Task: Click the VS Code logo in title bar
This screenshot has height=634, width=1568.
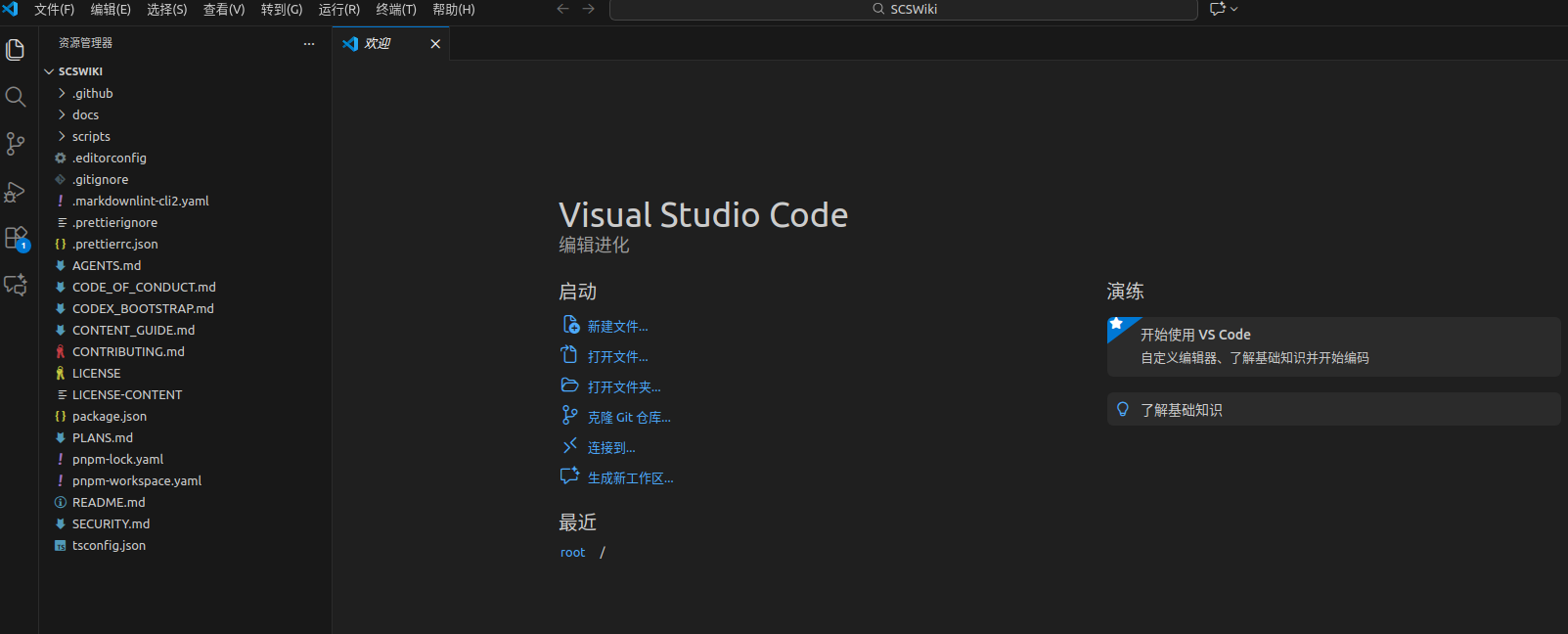Action: point(11,9)
